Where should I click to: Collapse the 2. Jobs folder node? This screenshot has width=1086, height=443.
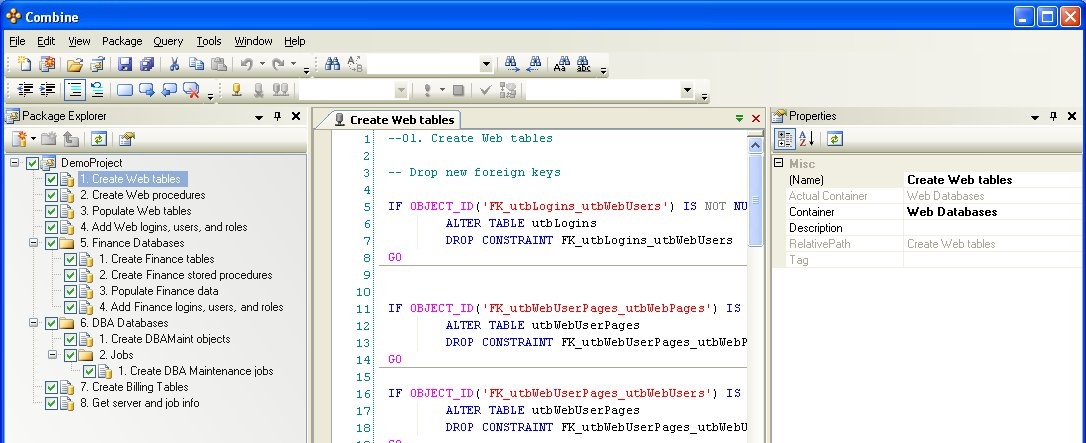53,355
